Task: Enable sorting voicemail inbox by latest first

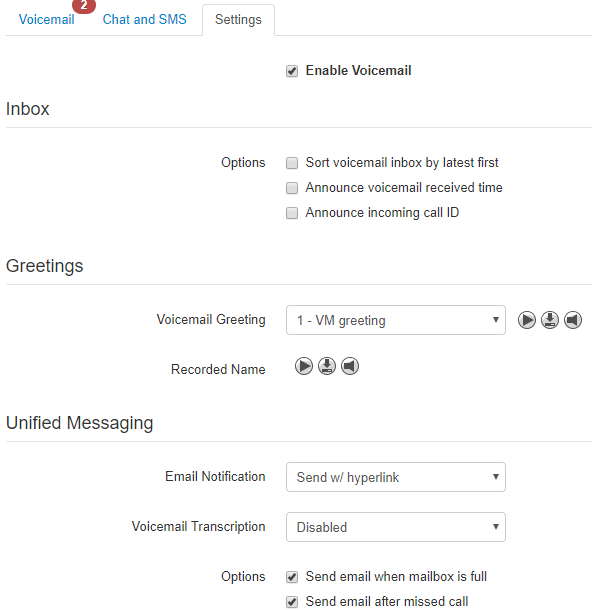Action: pyautogui.click(x=292, y=163)
